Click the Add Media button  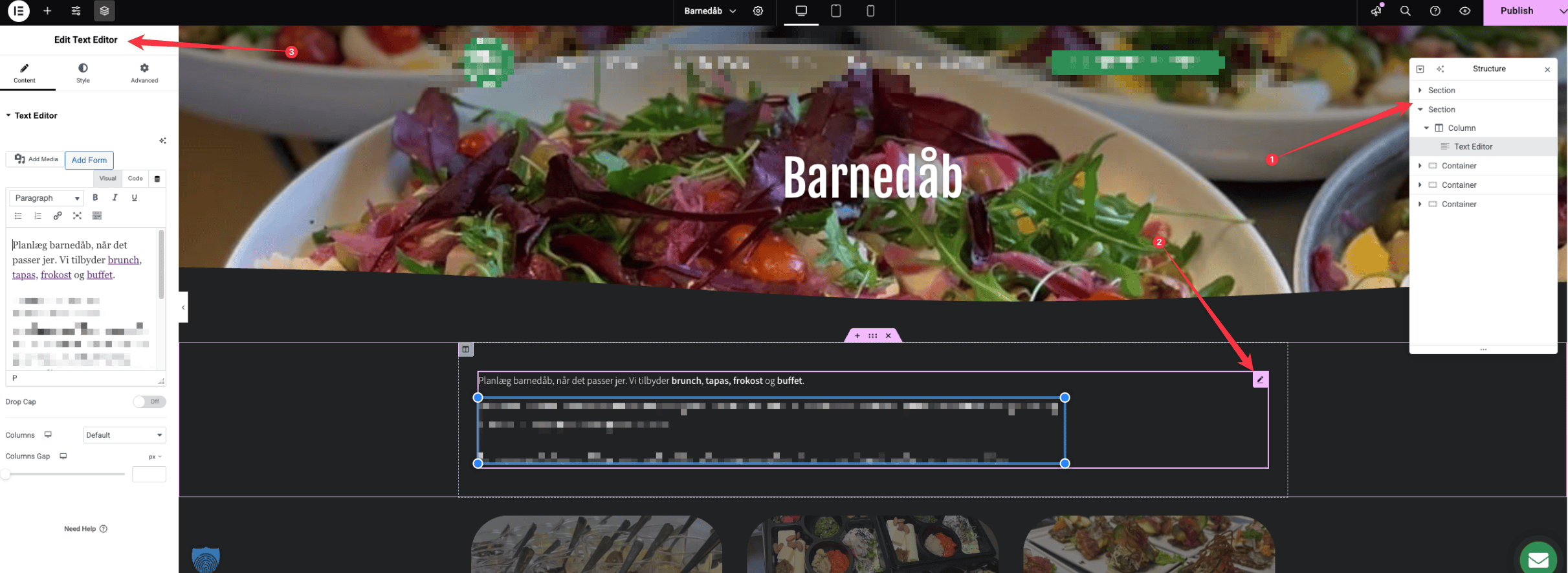[x=37, y=159]
